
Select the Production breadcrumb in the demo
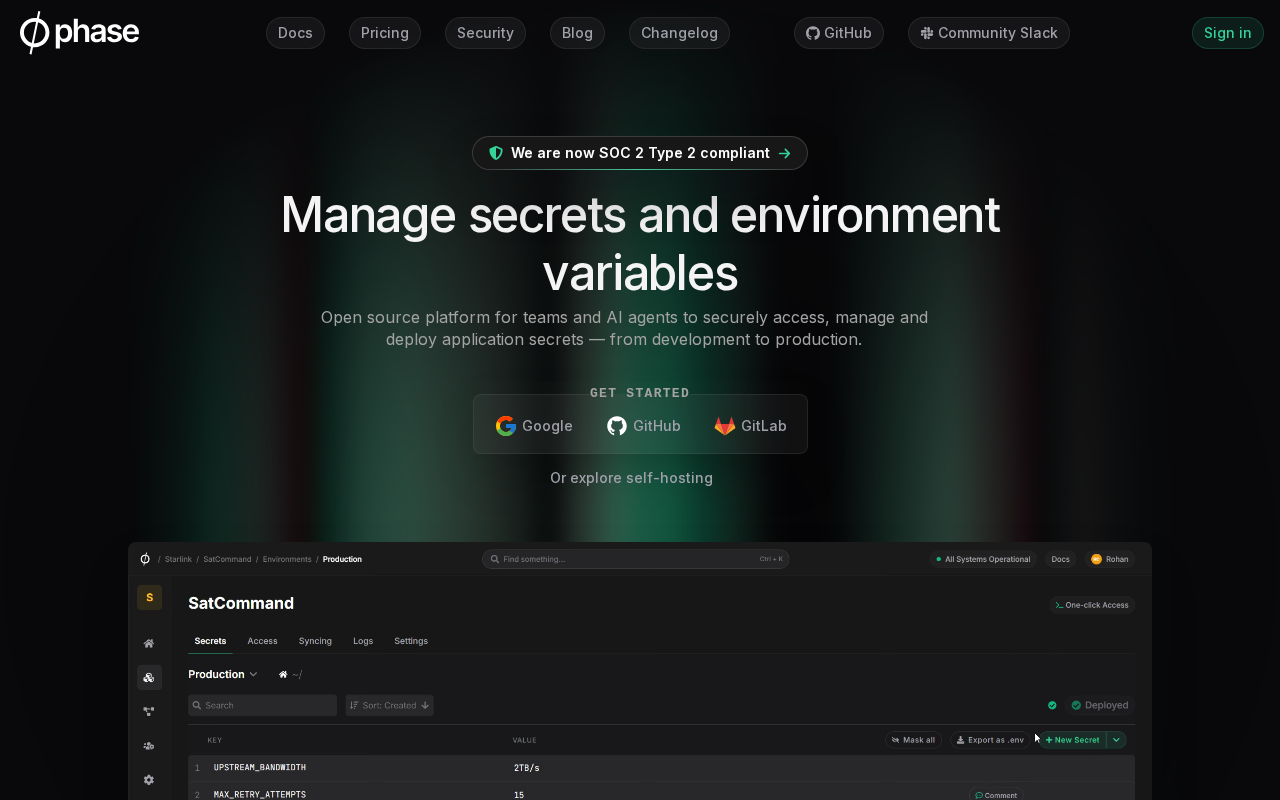[x=342, y=559]
